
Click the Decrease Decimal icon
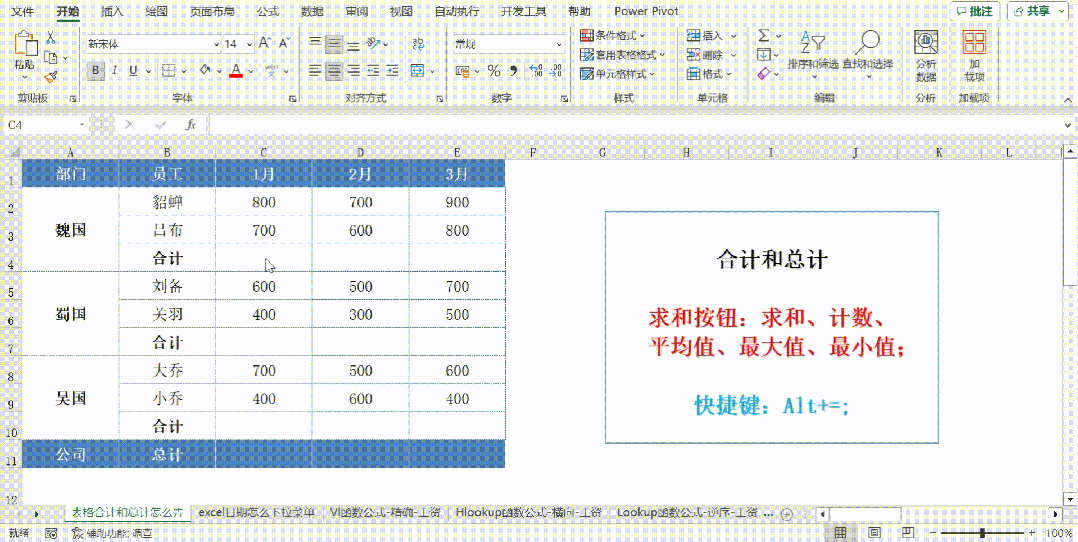tap(556, 70)
